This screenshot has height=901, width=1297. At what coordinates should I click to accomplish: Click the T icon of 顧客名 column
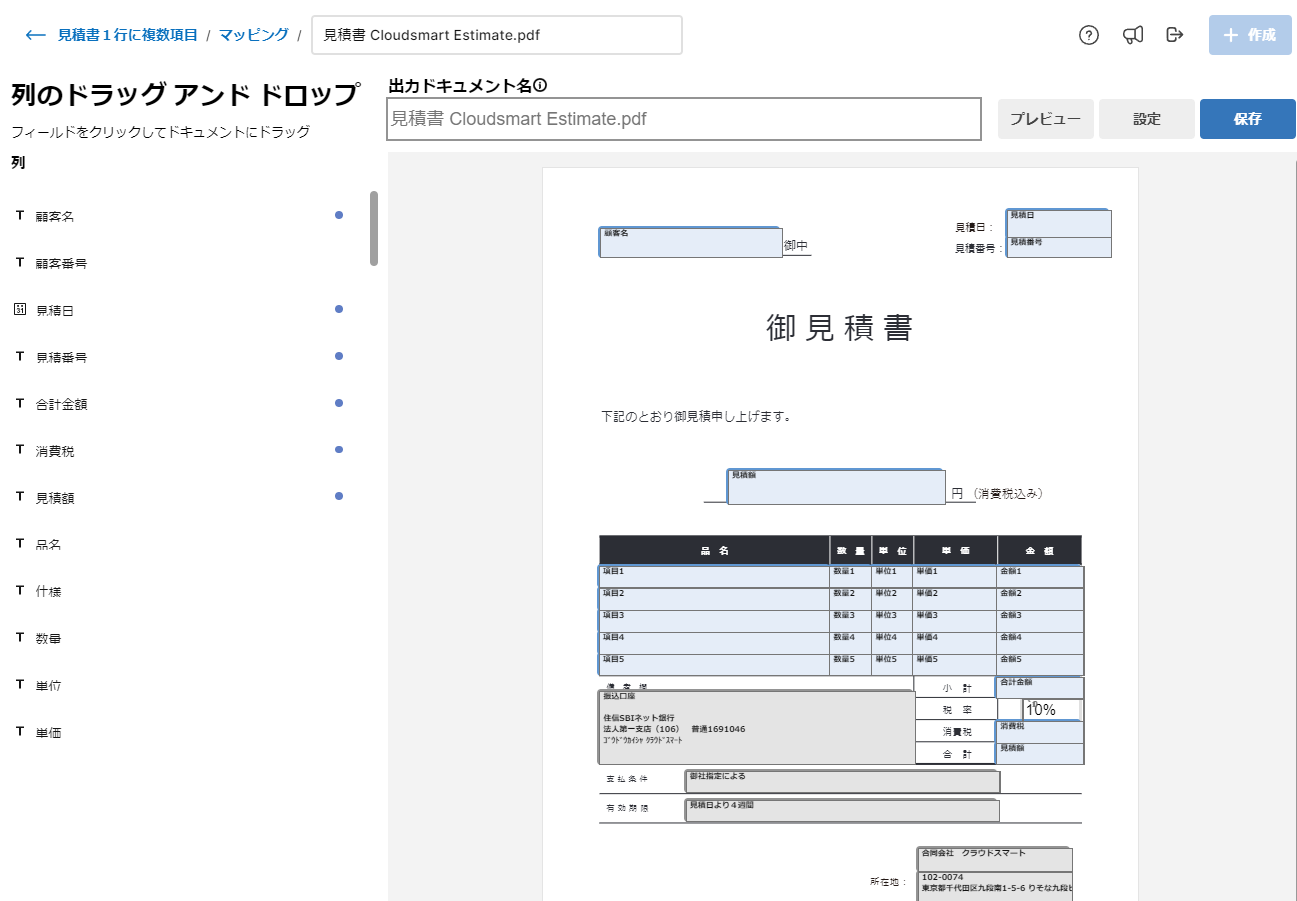point(19,215)
